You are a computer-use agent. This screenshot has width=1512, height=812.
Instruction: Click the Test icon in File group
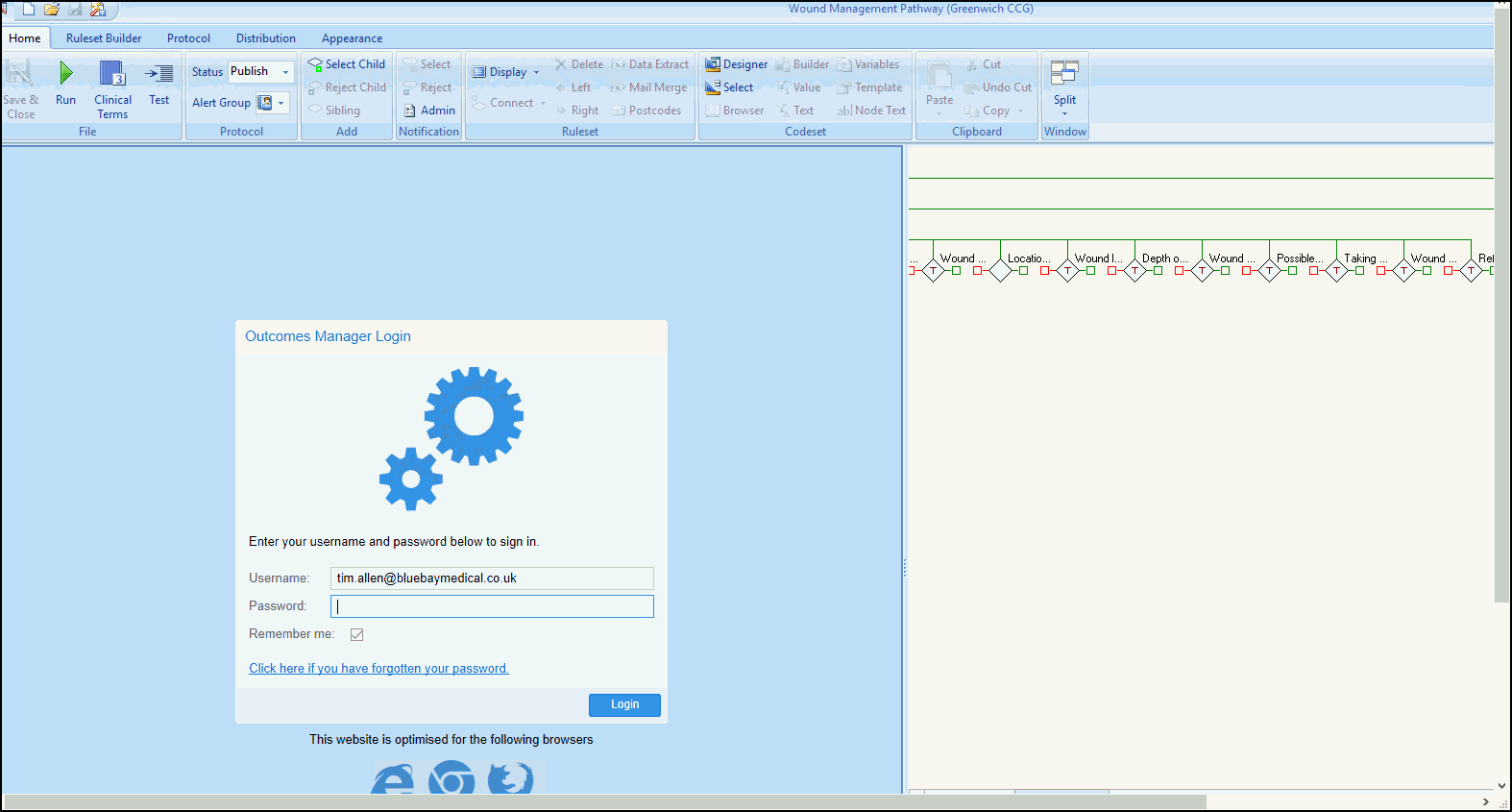159,74
